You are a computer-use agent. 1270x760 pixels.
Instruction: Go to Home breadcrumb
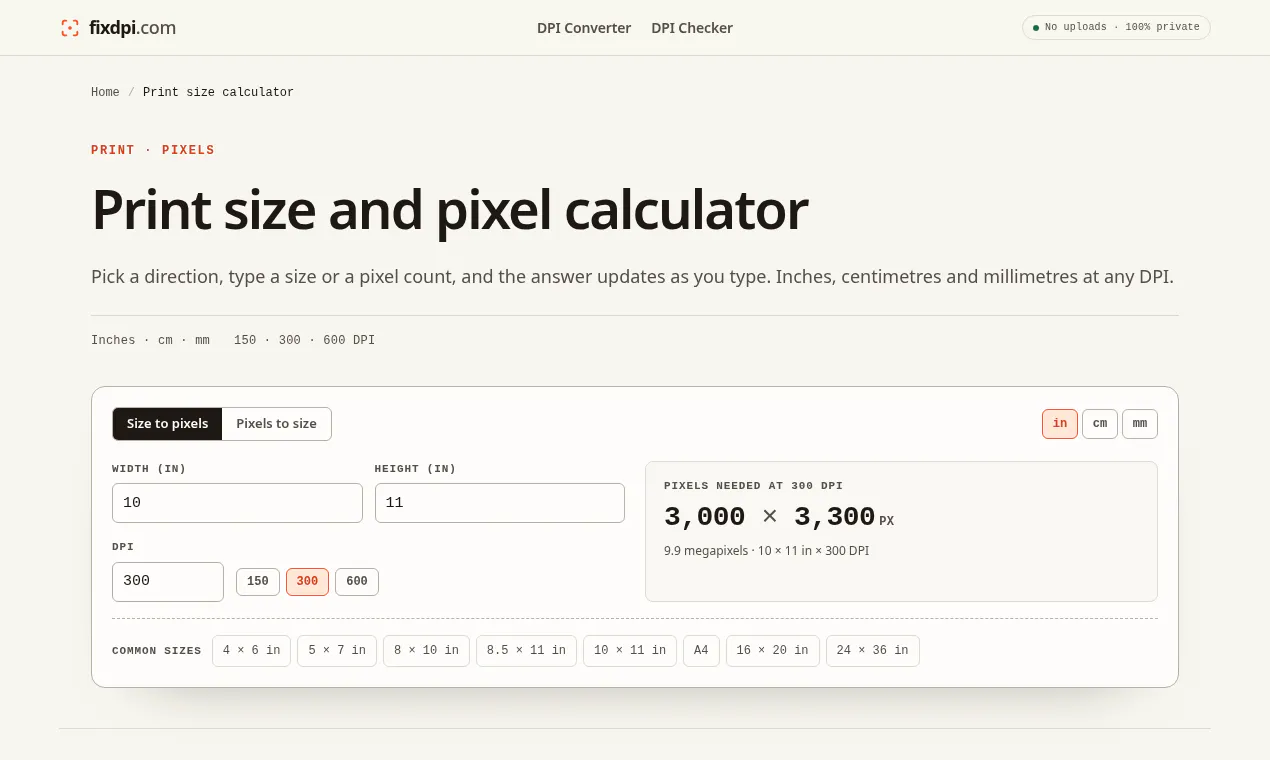(105, 92)
